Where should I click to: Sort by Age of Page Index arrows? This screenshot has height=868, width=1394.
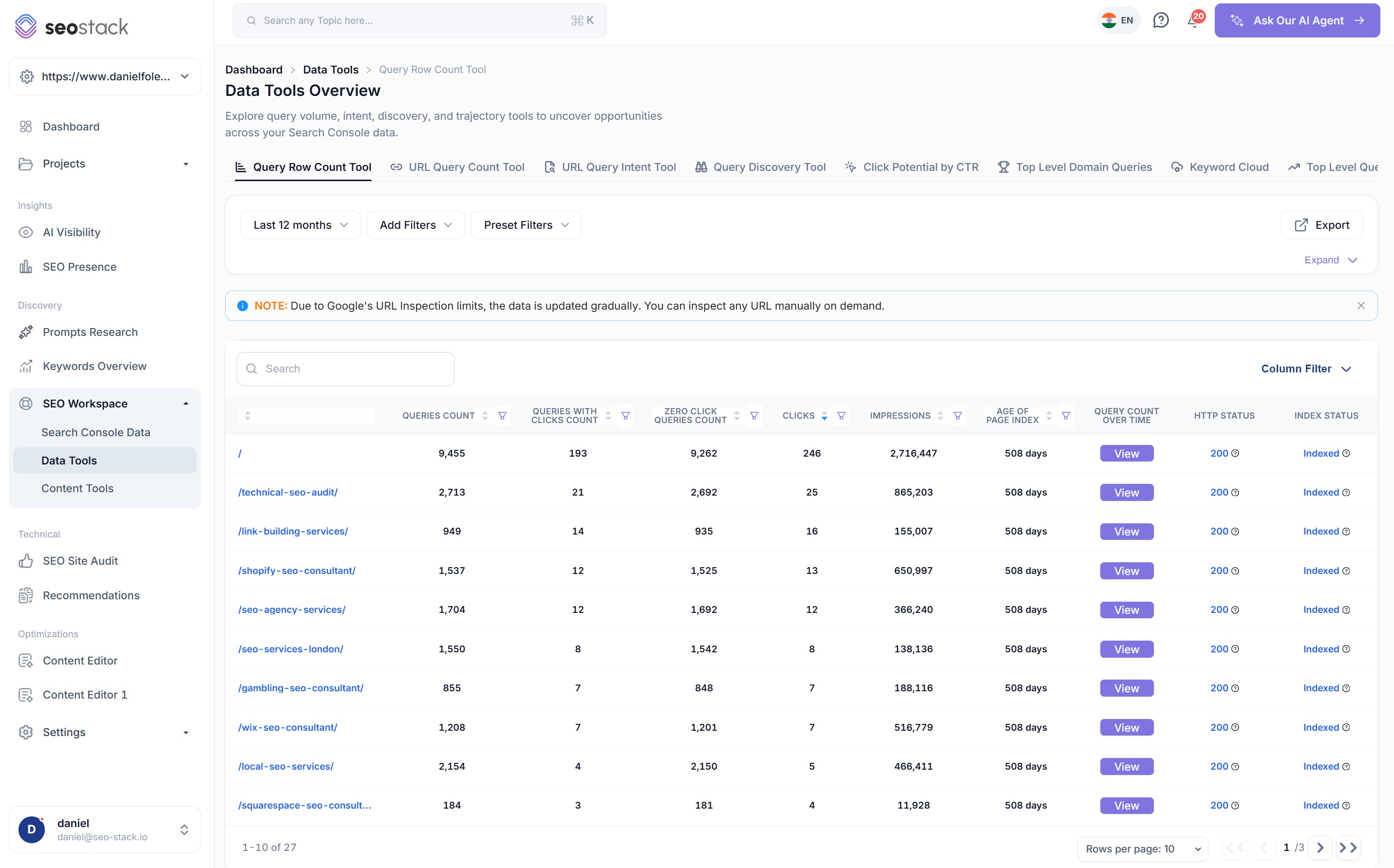pyautogui.click(x=1049, y=416)
